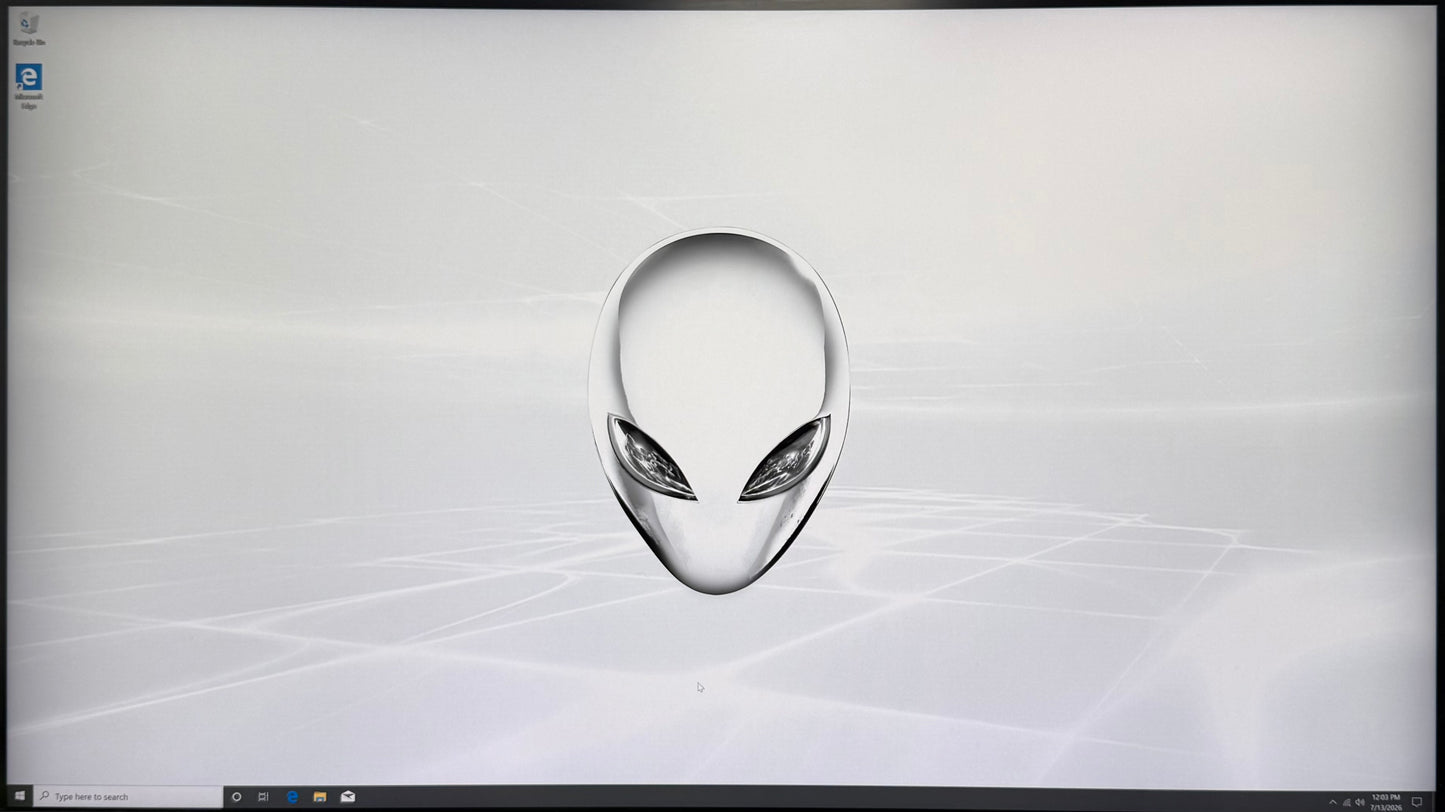The width and height of the screenshot is (1445, 812).
Task: Open the volume control in the tray
Action: (x=1359, y=801)
